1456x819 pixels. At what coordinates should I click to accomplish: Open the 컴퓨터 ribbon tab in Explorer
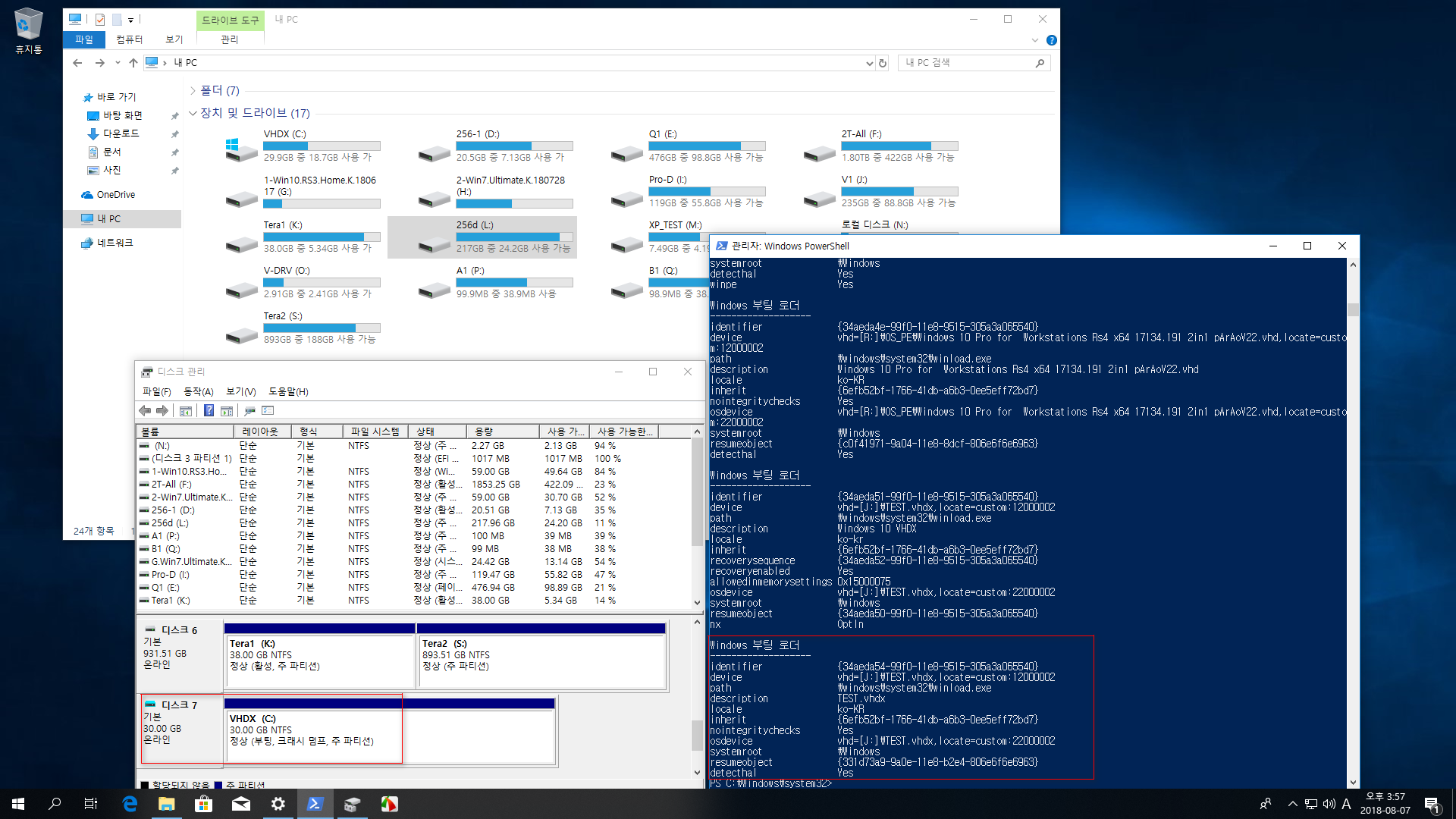[x=129, y=39]
